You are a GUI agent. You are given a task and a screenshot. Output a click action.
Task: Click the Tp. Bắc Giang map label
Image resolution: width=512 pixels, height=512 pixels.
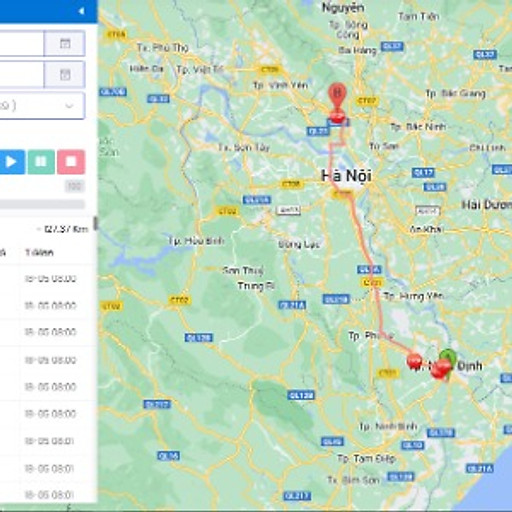455,94
